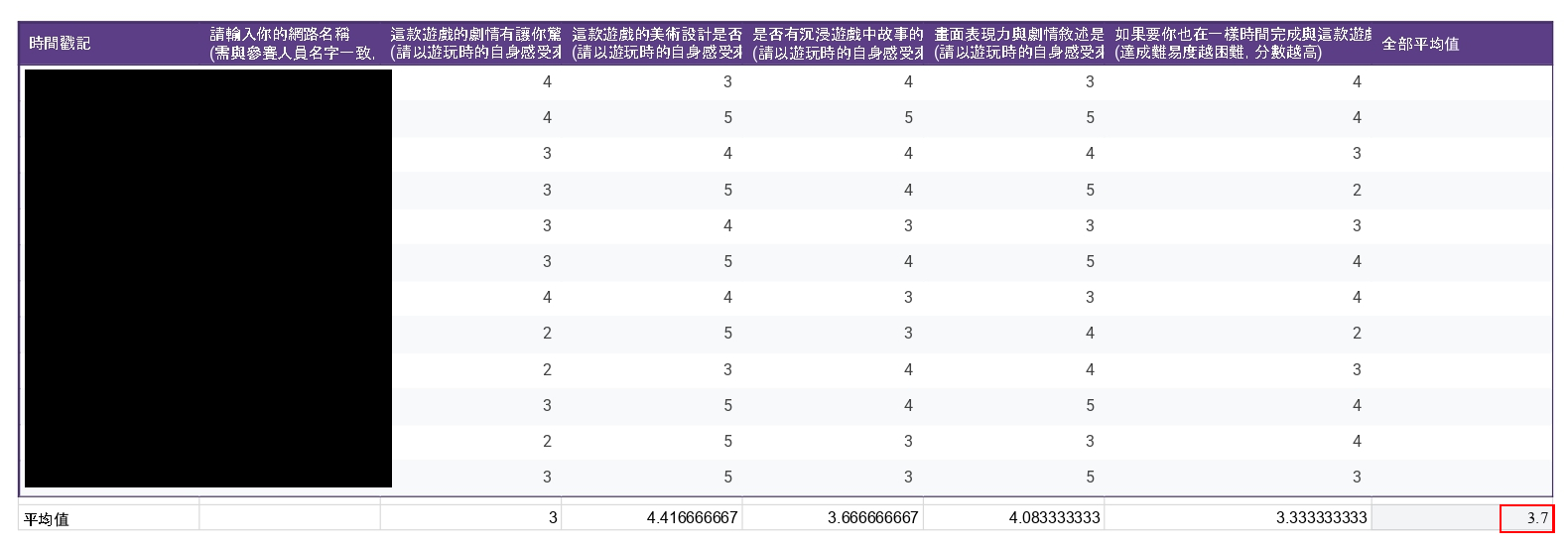Select the 請輸入你的網路名稱 column header

click(291, 44)
